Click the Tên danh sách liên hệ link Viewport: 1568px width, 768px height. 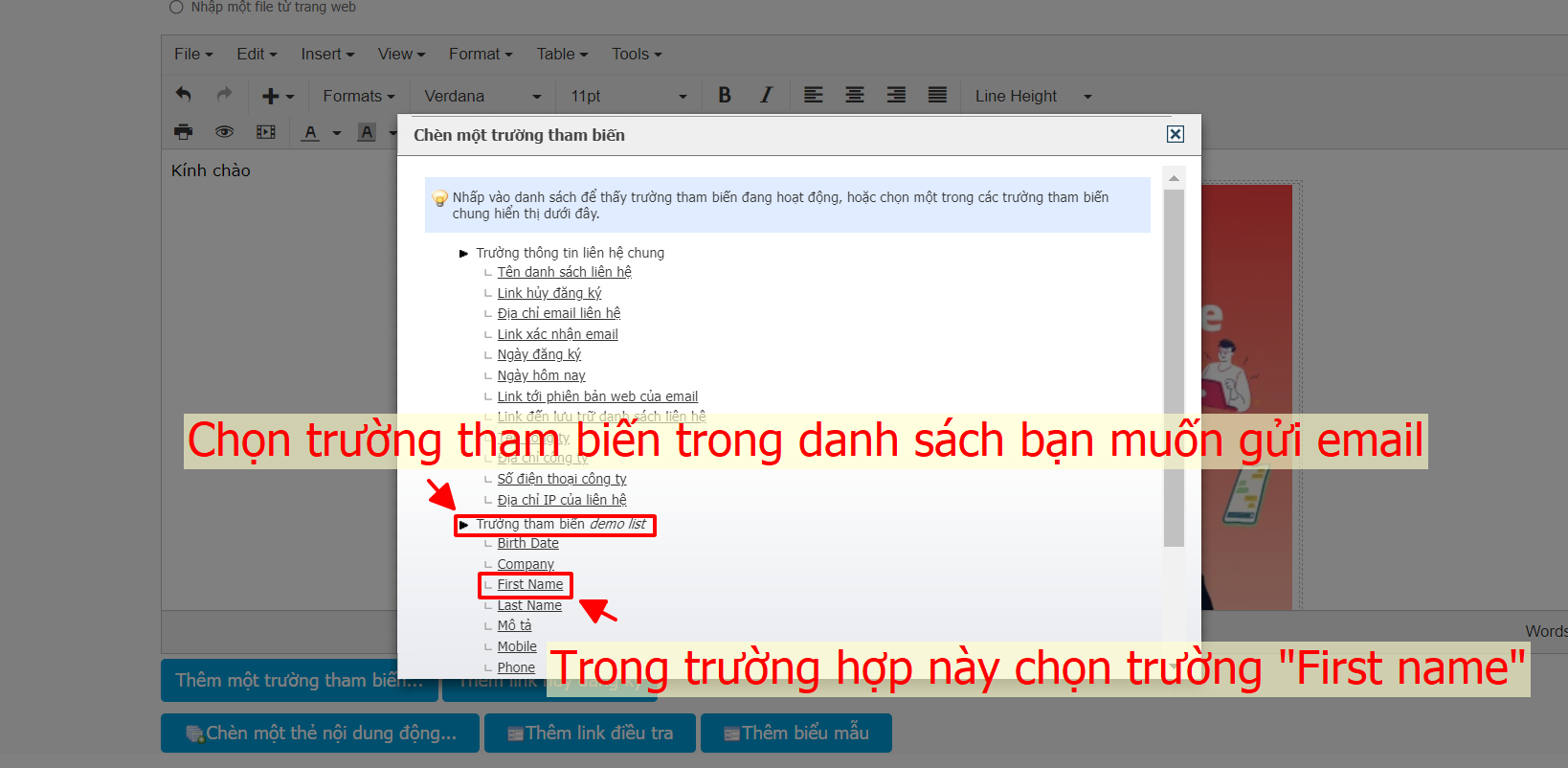click(x=564, y=272)
